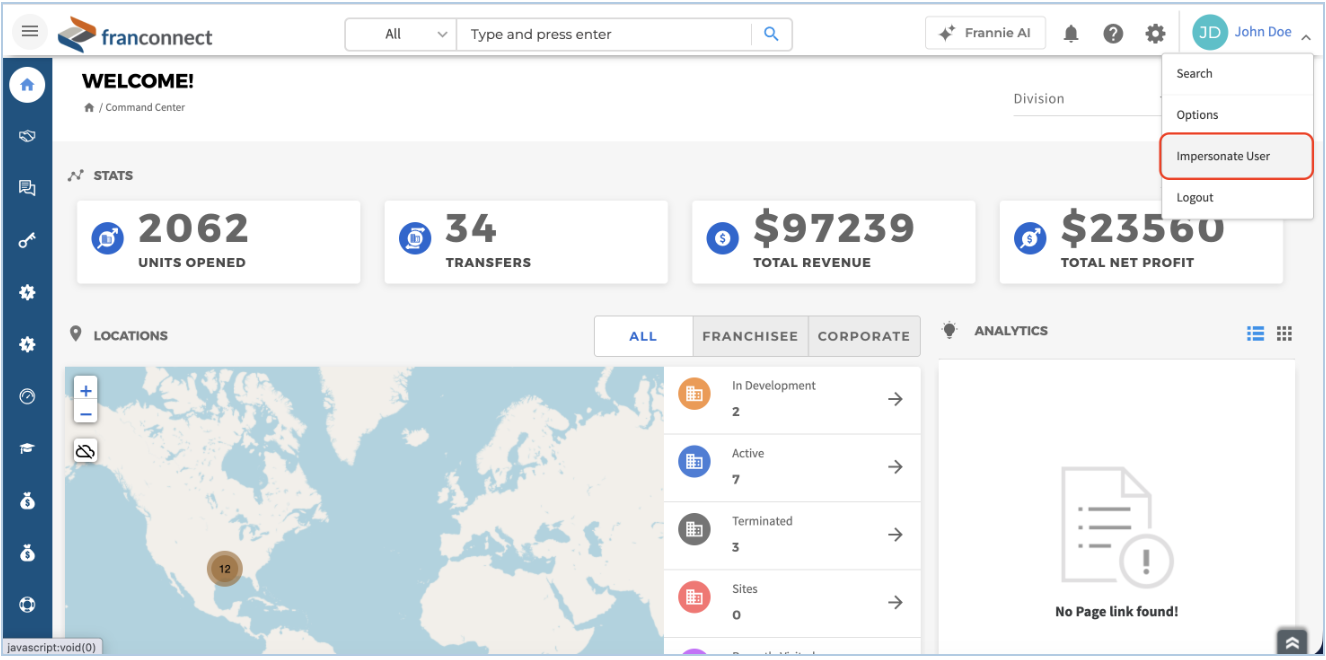Zoom in on the map
Viewport: 1326px width, 660px height.
click(x=86, y=391)
